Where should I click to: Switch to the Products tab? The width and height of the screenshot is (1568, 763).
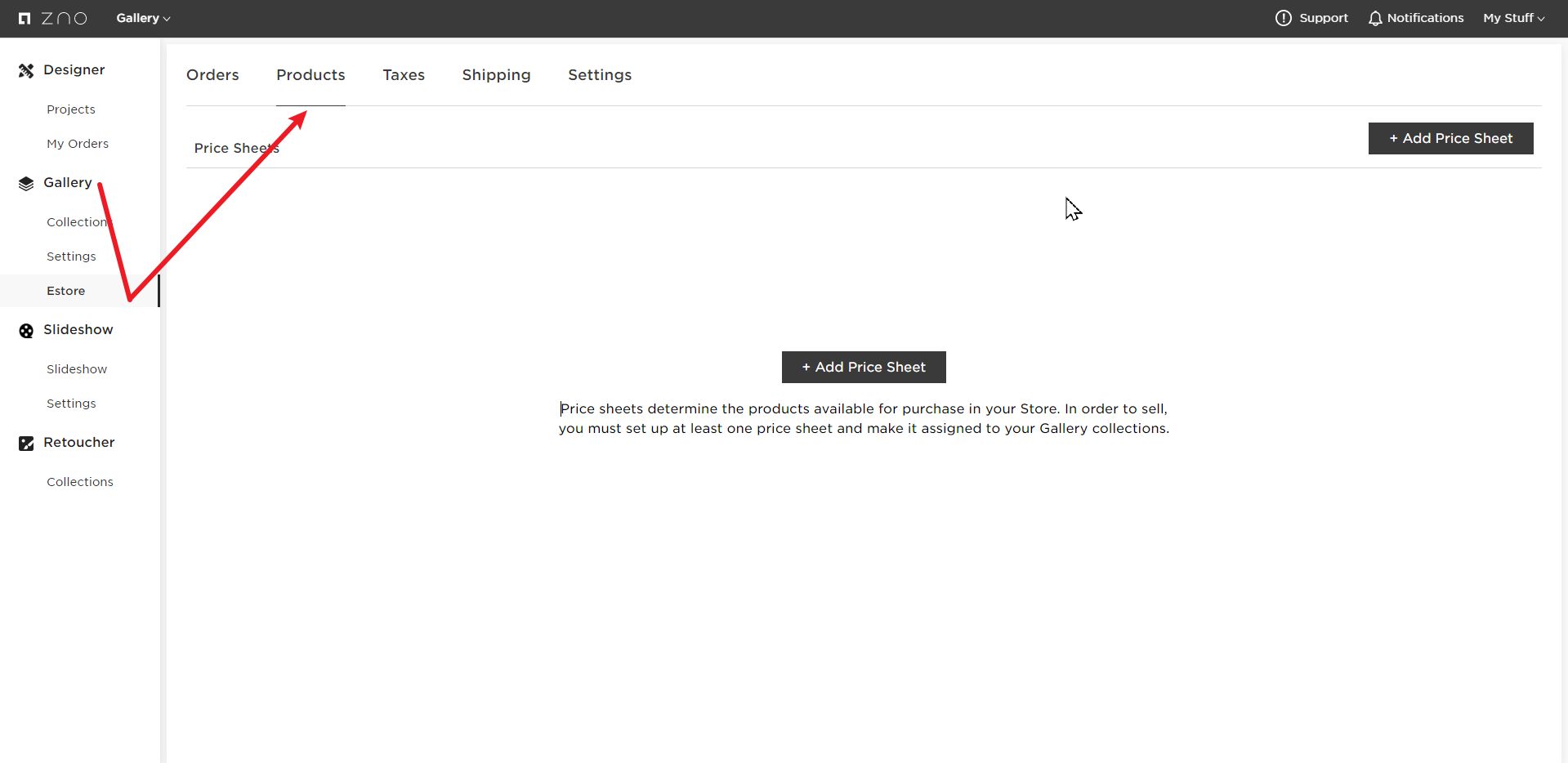[310, 75]
